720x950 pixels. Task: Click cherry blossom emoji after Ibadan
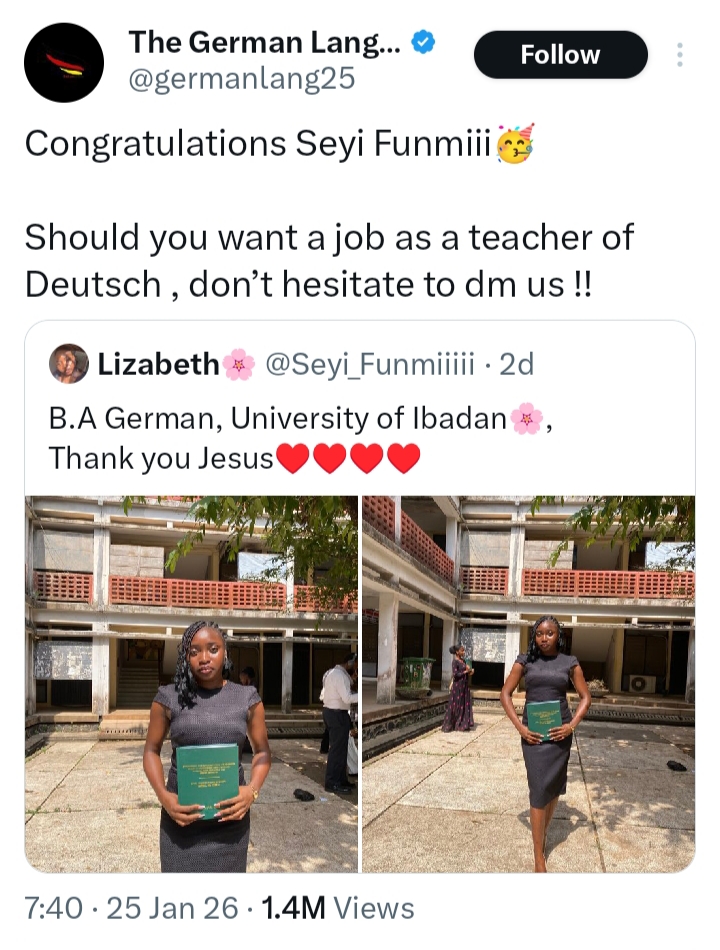527,419
